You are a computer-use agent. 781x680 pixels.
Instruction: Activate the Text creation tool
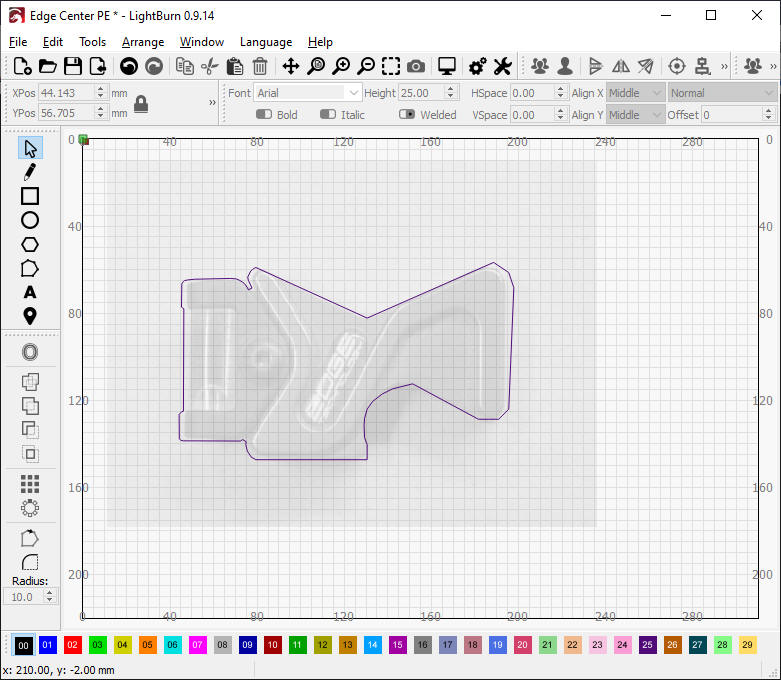click(30, 292)
